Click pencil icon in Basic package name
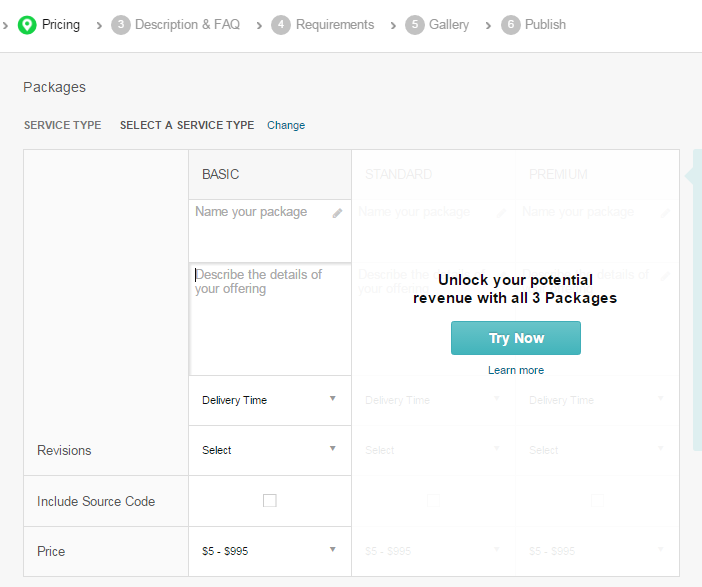Viewport: 702px width, 587px height. (x=338, y=213)
